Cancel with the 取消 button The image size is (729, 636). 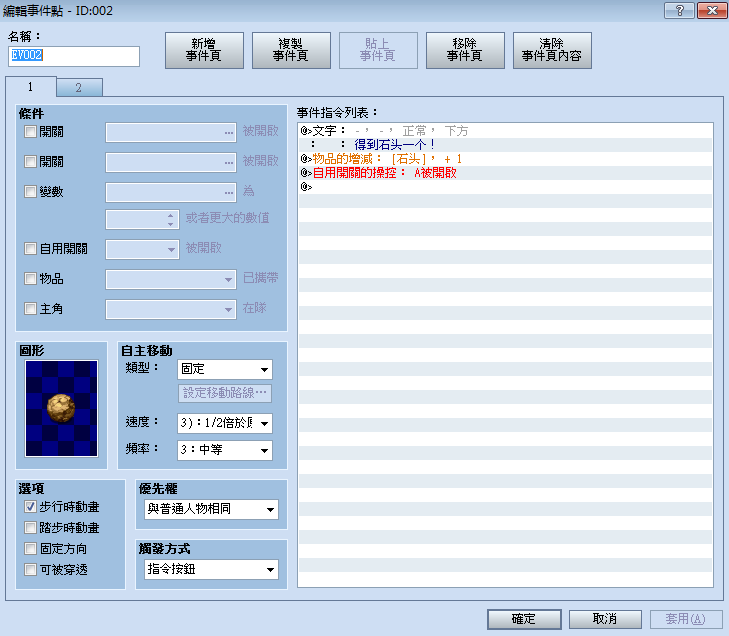(x=605, y=619)
